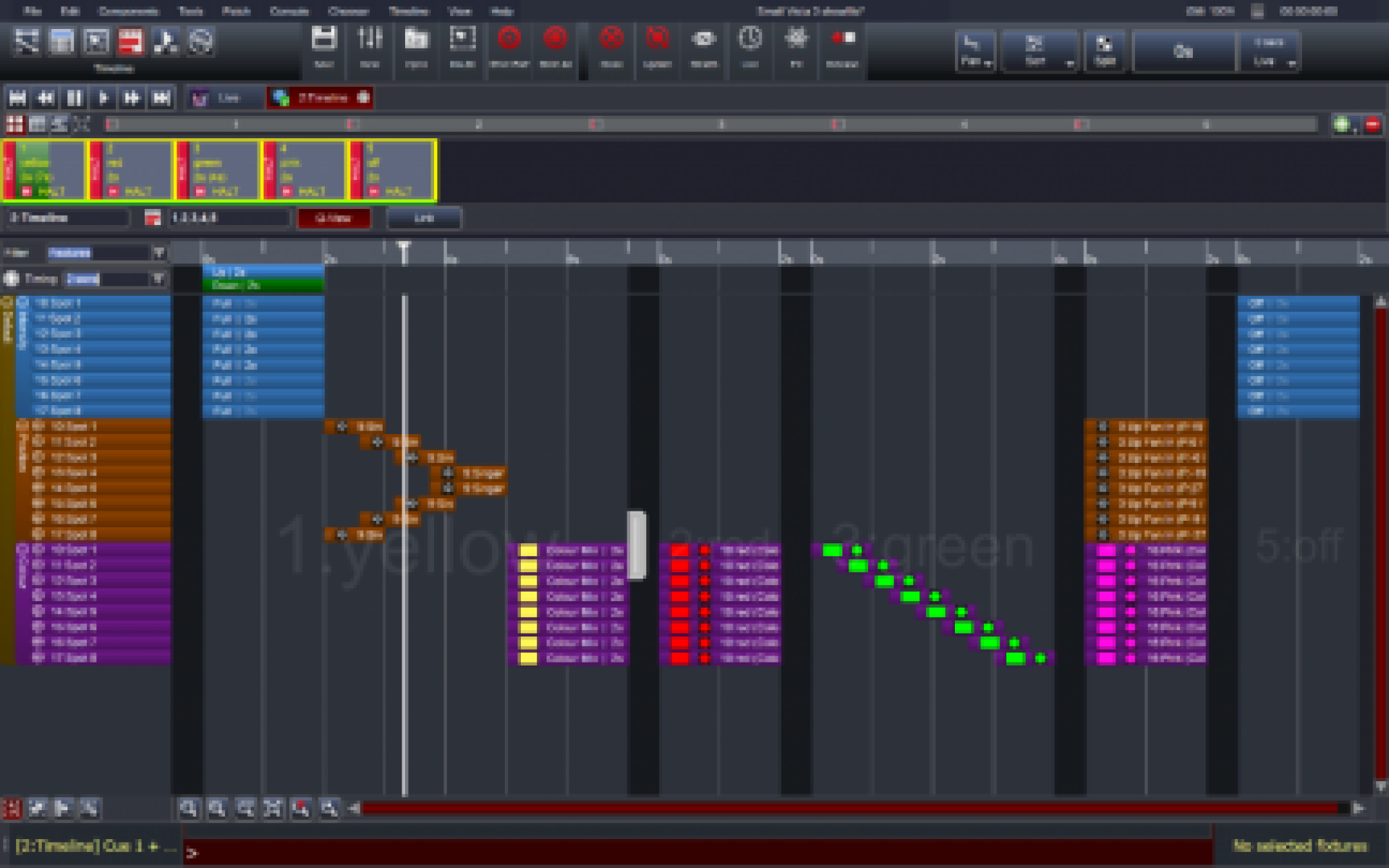Step forward one cue
The height and width of the screenshot is (868, 1389).
[x=132, y=98]
